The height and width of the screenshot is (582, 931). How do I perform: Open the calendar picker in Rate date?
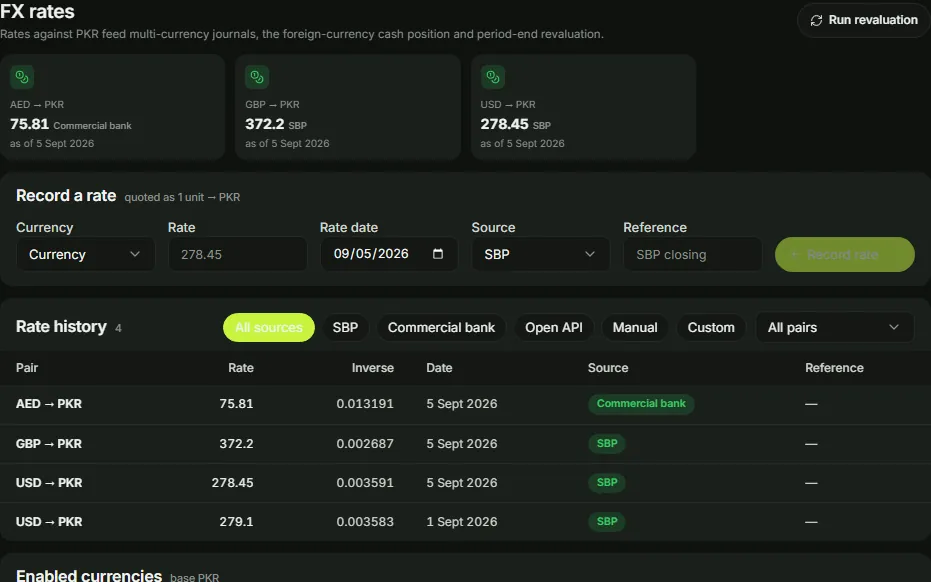point(438,254)
